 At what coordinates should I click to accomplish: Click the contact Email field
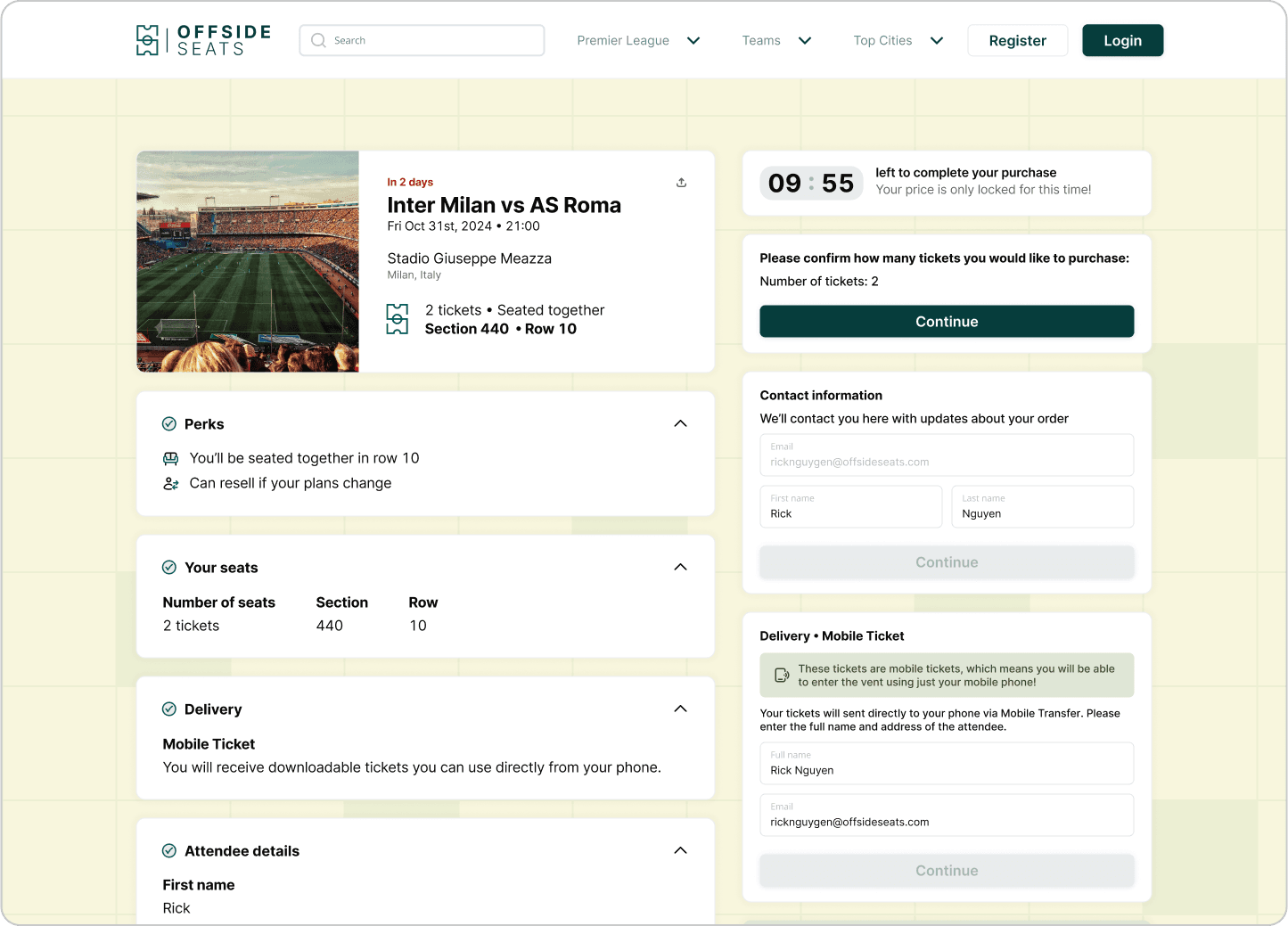[x=947, y=455]
